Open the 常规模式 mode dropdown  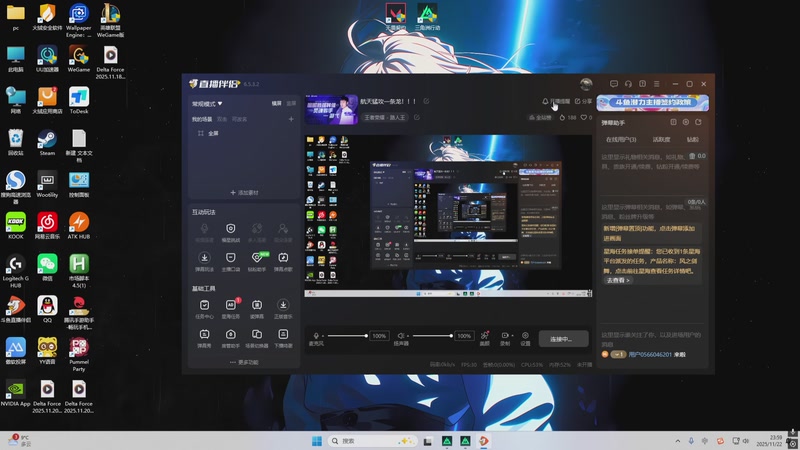(x=207, y=104)
